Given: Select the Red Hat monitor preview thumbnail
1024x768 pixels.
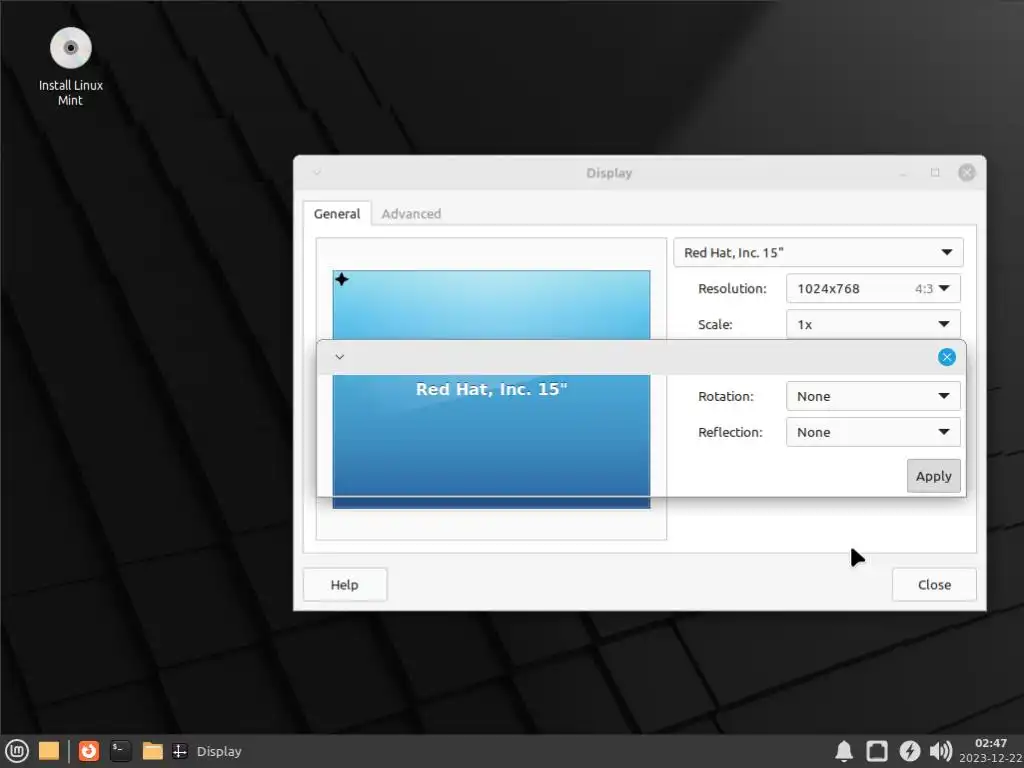Looking at the screenshot, I should click(x=491, y=389).
